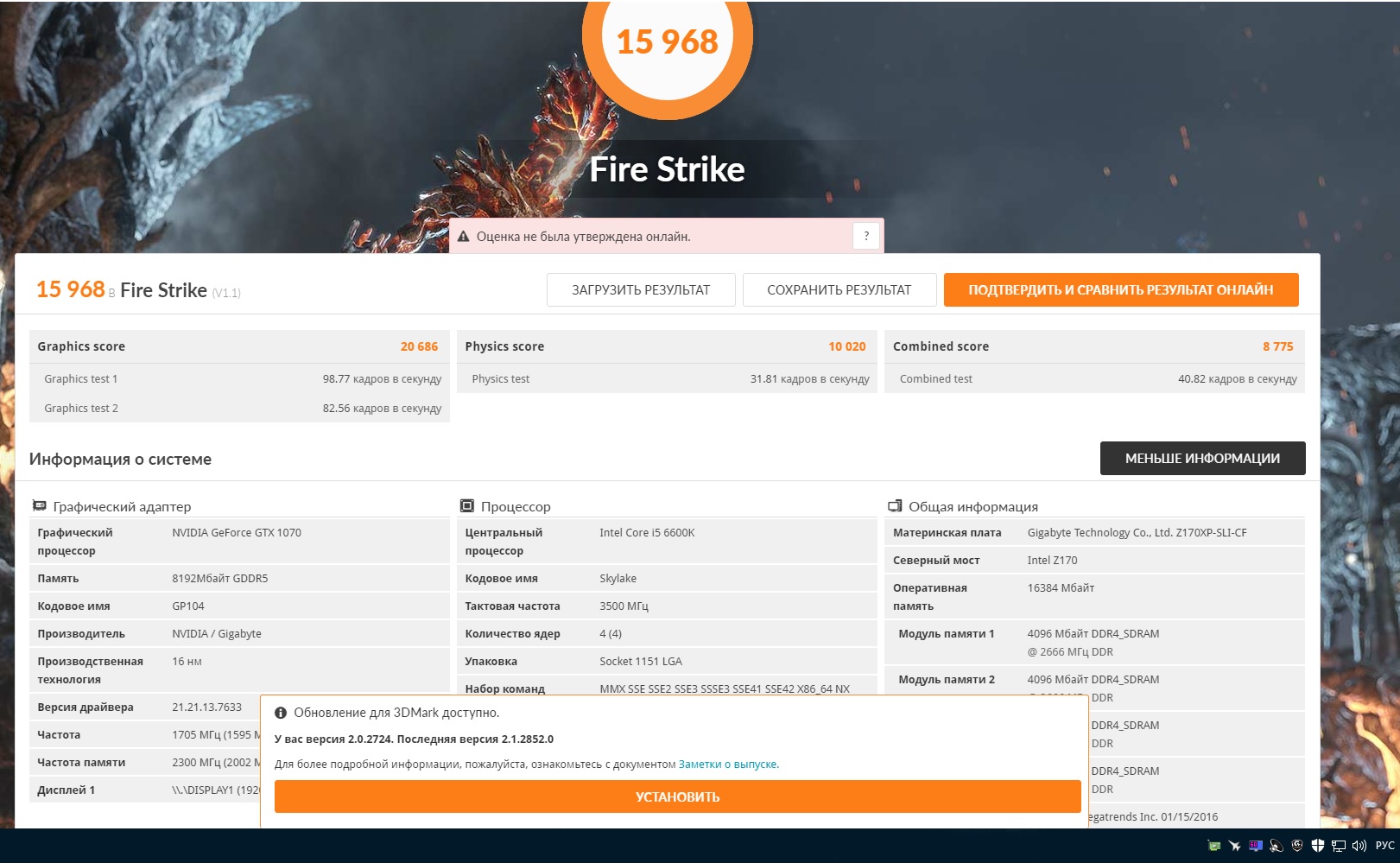This screenshot has height=863, width=1400.
Task: Click the Оценка не была утверждена онлайн message
Action: (x=584, y=236)
